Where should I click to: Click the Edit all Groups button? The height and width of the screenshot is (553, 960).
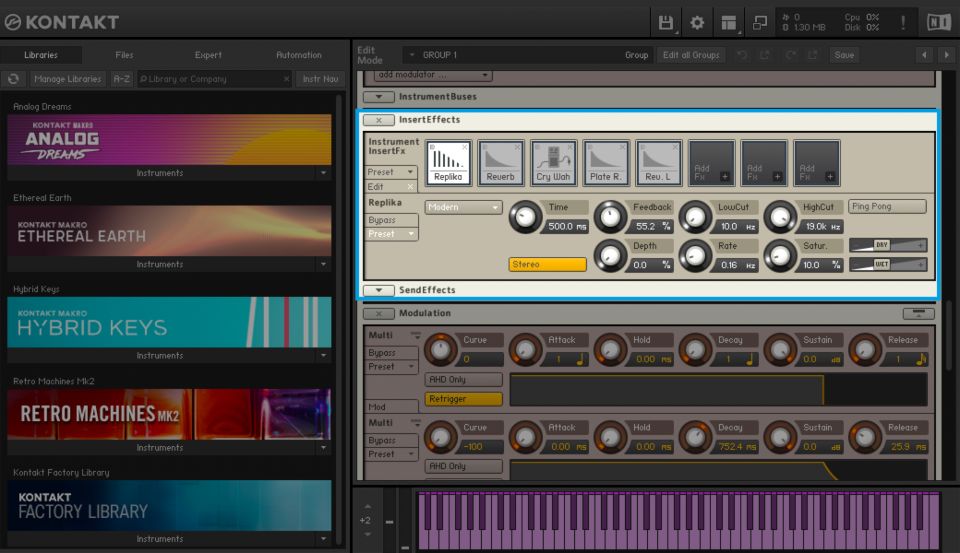691,55
